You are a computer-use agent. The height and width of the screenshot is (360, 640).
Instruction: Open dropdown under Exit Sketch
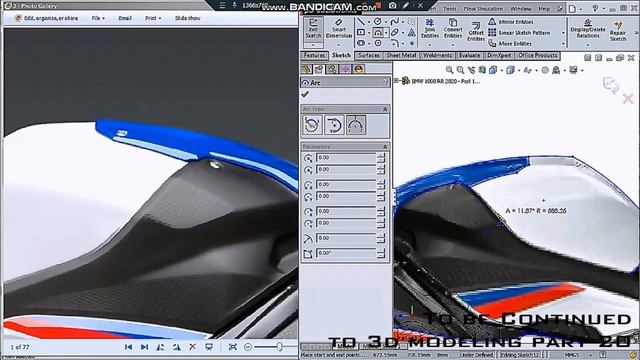click(313, 44)
